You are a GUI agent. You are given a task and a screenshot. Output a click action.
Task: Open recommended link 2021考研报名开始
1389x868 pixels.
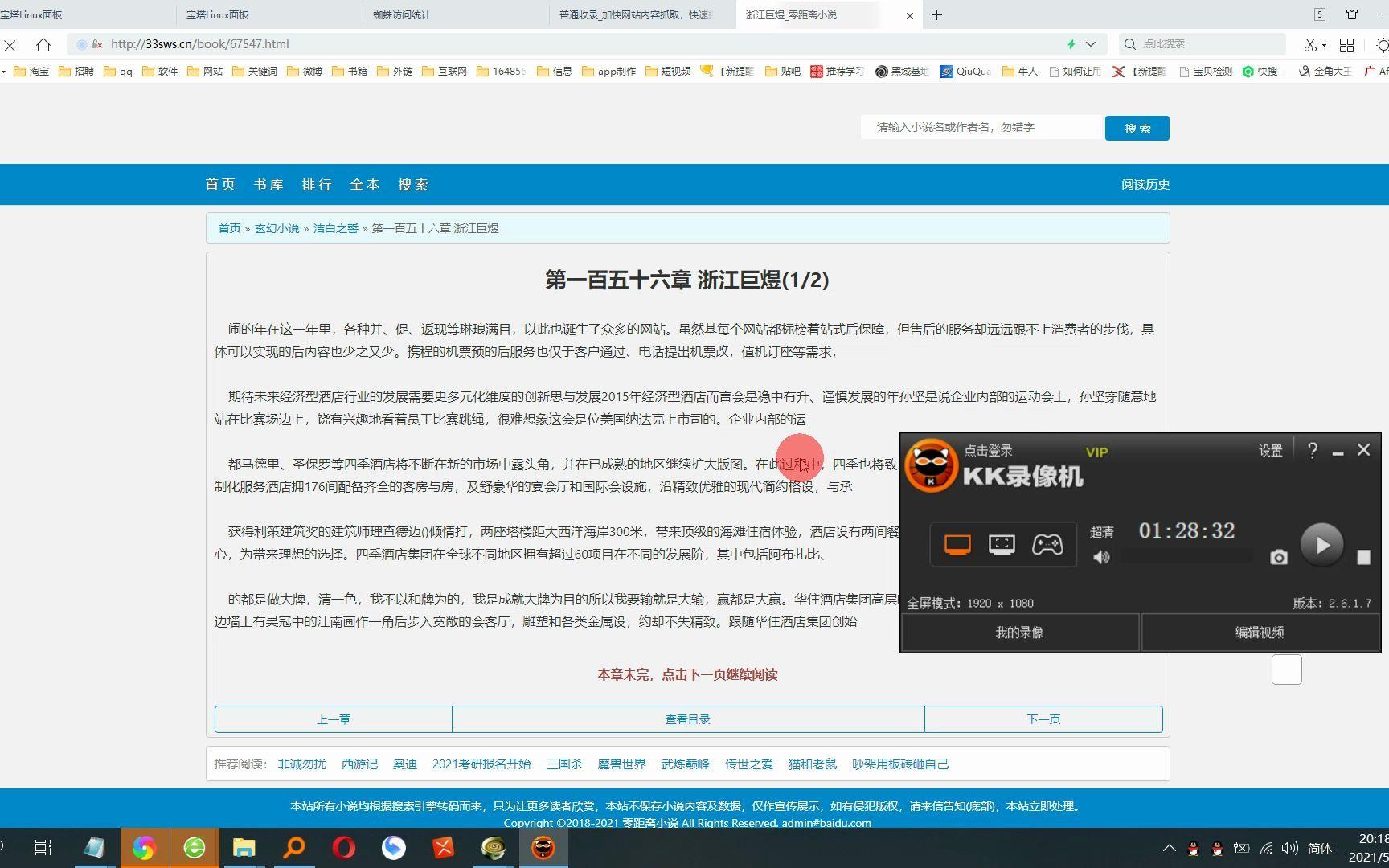481,764
